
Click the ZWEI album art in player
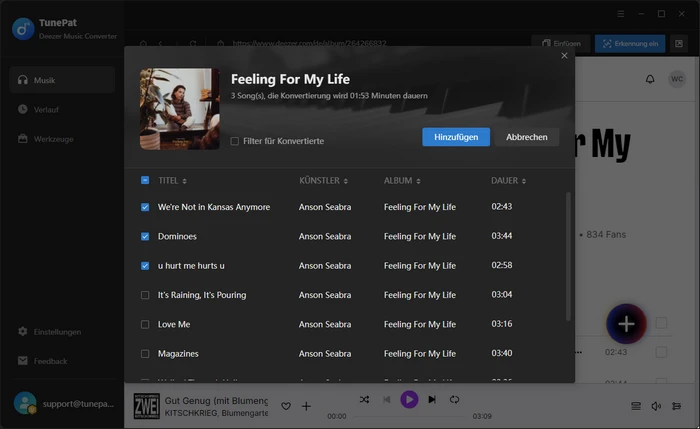pos(146,406)
